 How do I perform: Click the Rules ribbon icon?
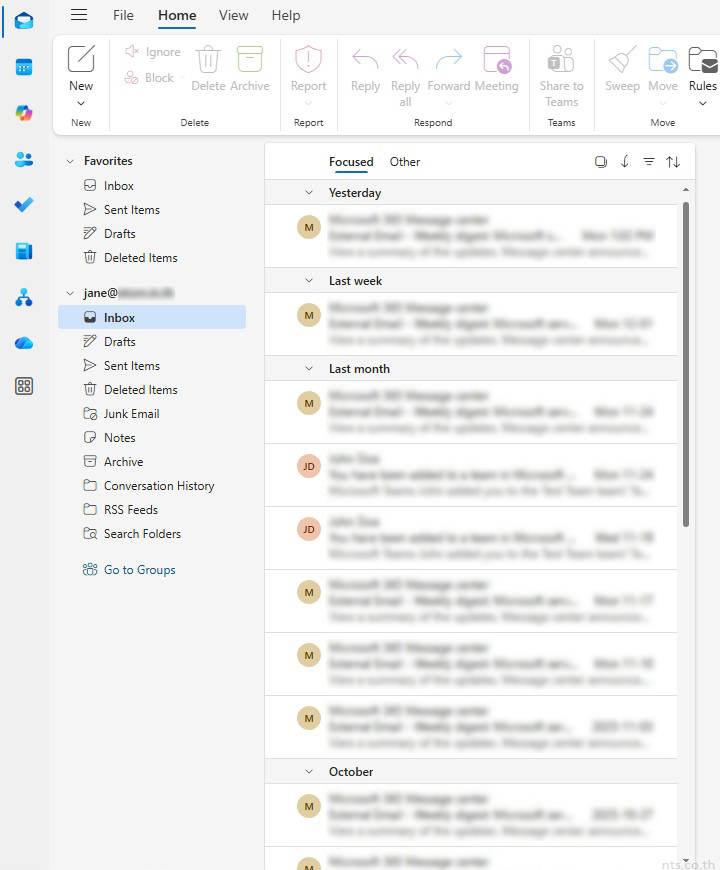703,59
